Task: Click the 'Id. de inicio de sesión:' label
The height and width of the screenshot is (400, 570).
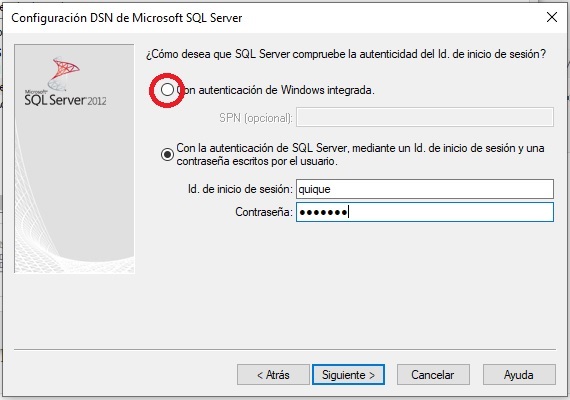Action: 240,189
